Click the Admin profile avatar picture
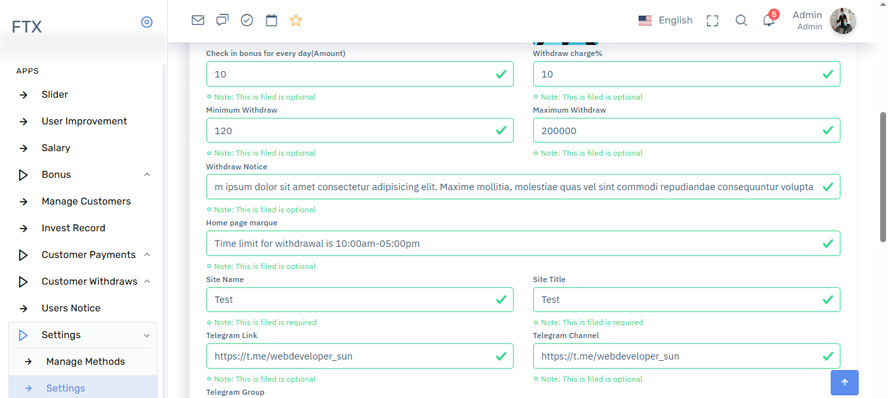This screenshot has height=398, width=888. [x=843, y=21]
